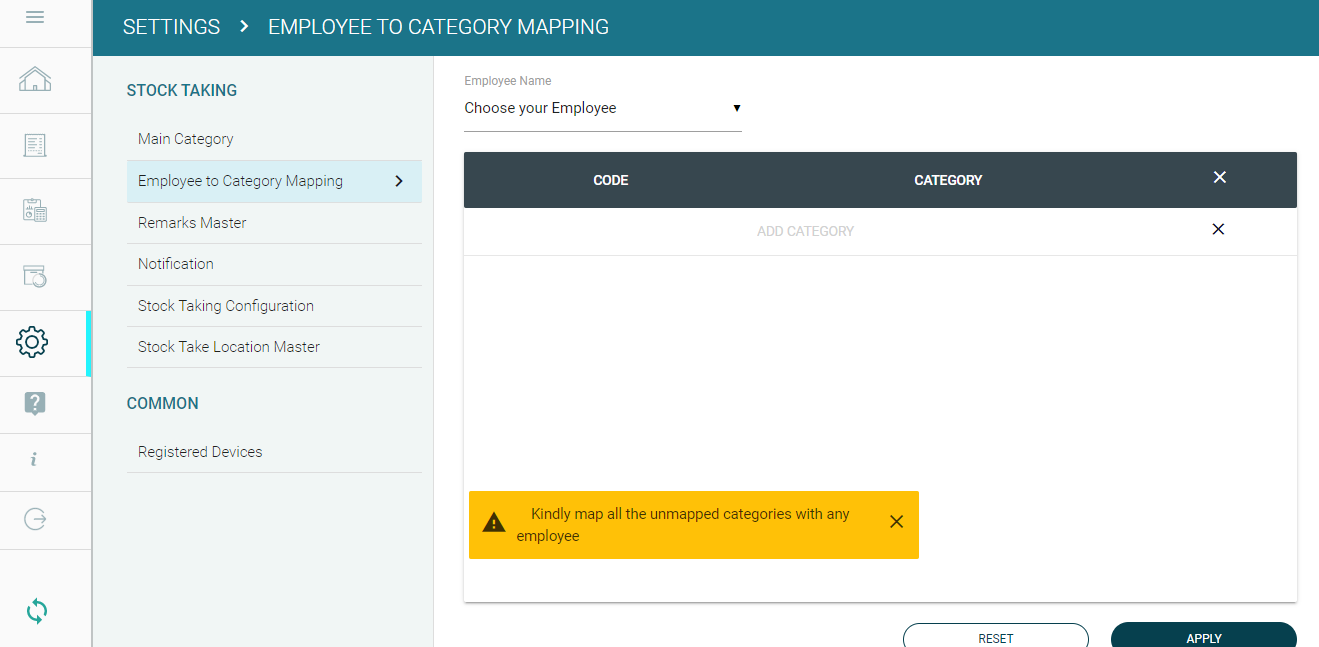This screenshot has height=647, width=1319.
Task: Open the clipboard report icon in sidebar
Action: (35, 210)
